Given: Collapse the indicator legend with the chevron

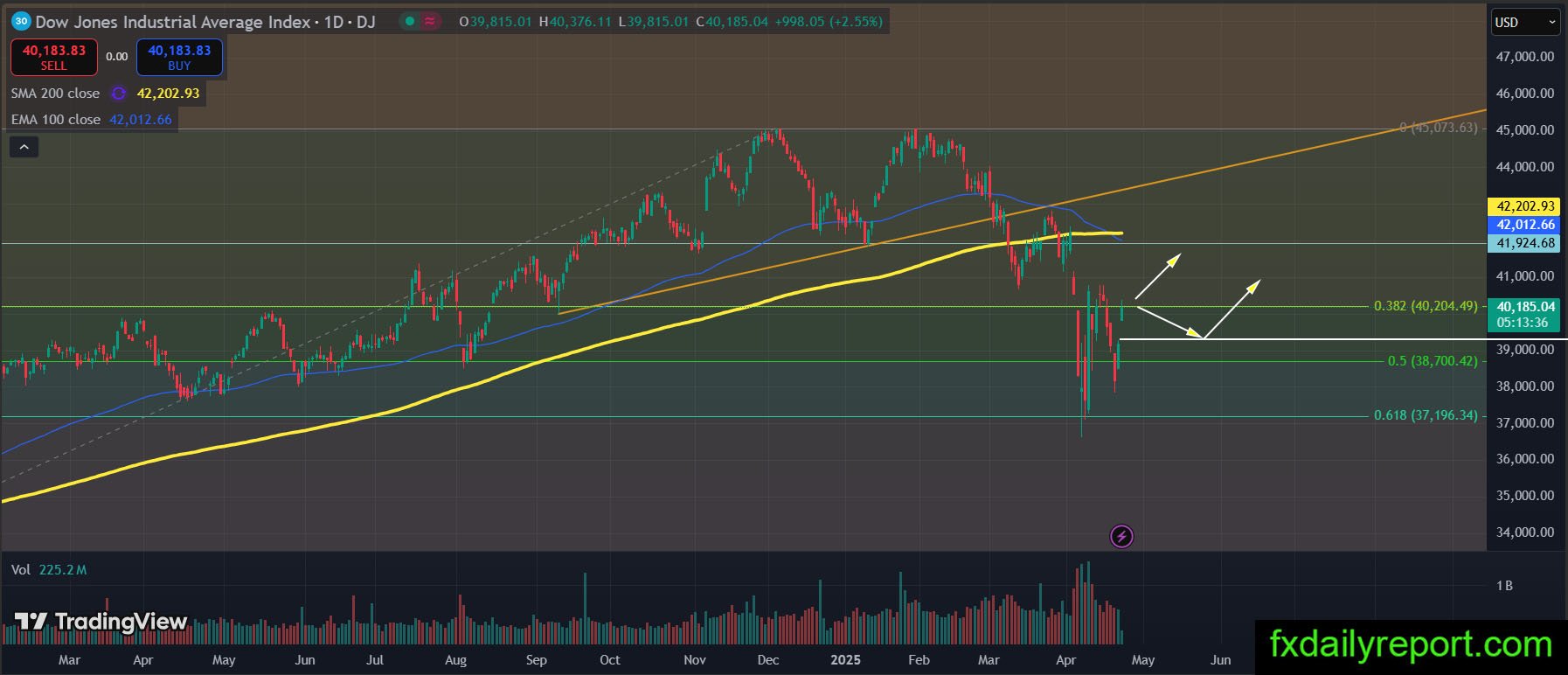Looking at the screenshot, I should click(x=24, y=147).
